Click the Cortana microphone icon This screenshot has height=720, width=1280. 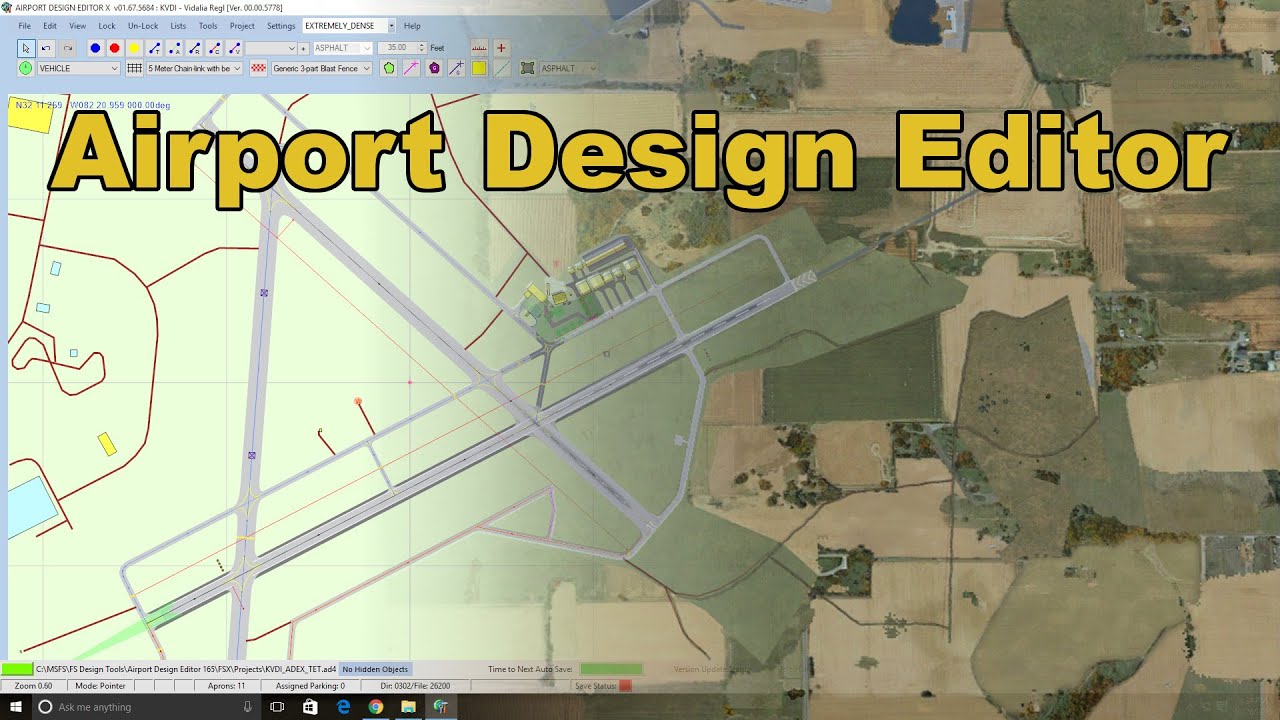pos(247,707)
